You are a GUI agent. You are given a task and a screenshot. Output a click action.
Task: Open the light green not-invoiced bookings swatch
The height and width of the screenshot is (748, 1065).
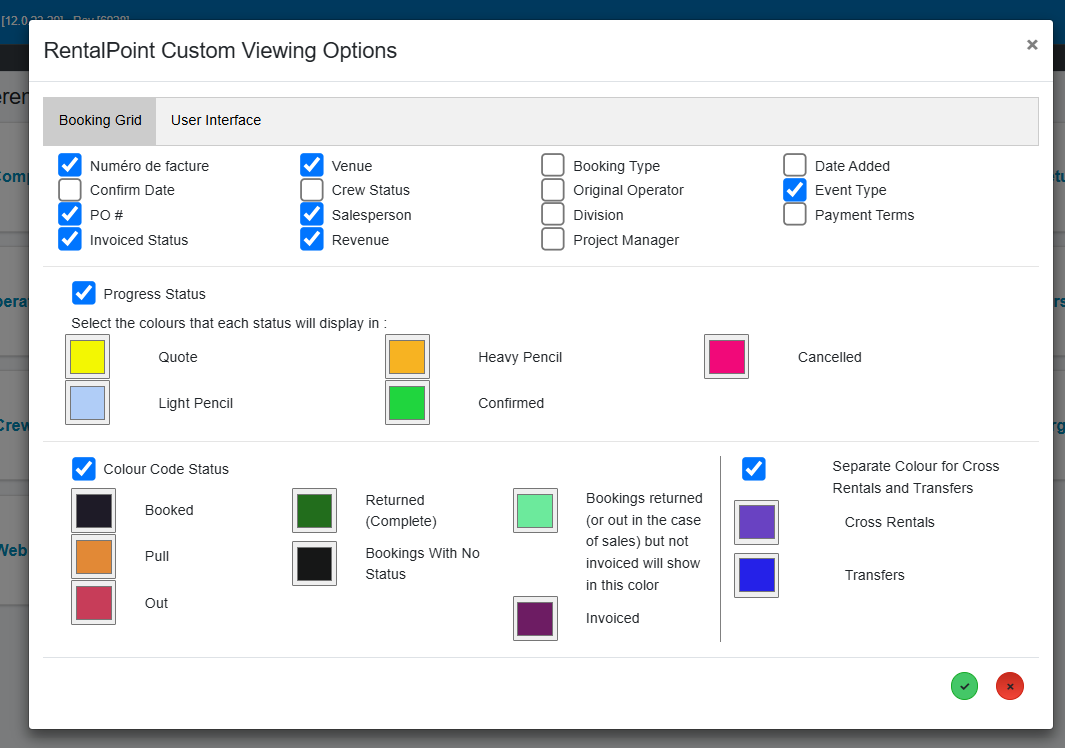pyautogui.click(x=535, y=511)
